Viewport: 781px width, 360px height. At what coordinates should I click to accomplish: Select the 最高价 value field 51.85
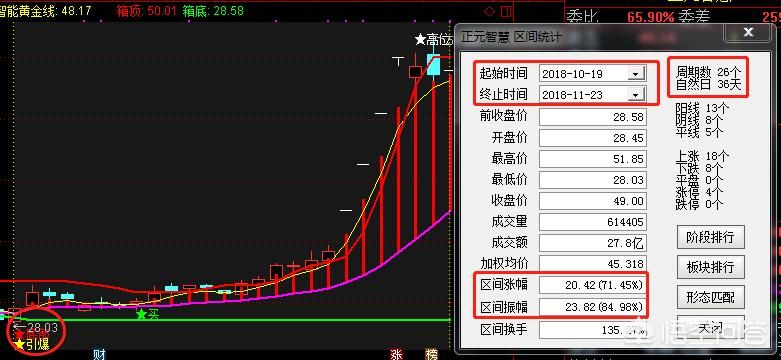pyautogui.click(x=592, y=160)
